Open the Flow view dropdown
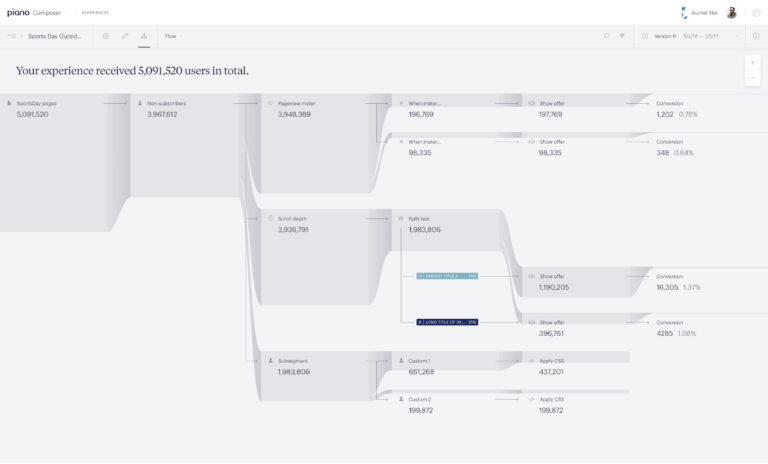 click(x=173, y=36)
